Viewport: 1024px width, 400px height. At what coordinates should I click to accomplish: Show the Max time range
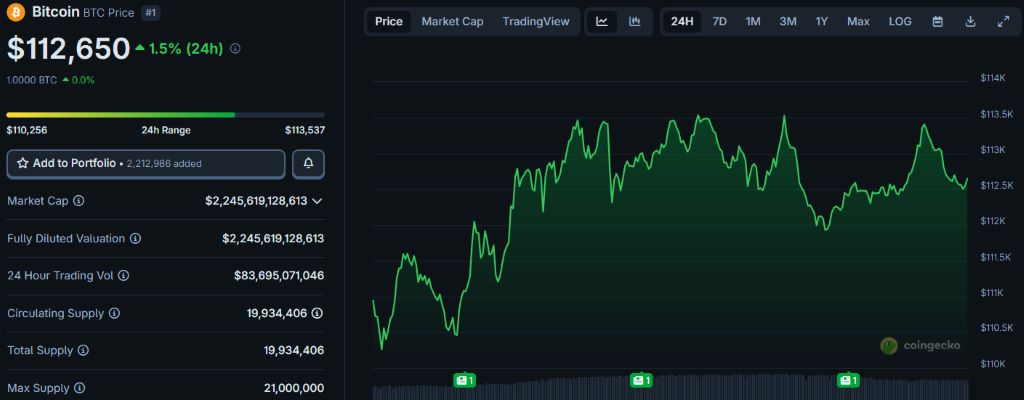point(858,21)
